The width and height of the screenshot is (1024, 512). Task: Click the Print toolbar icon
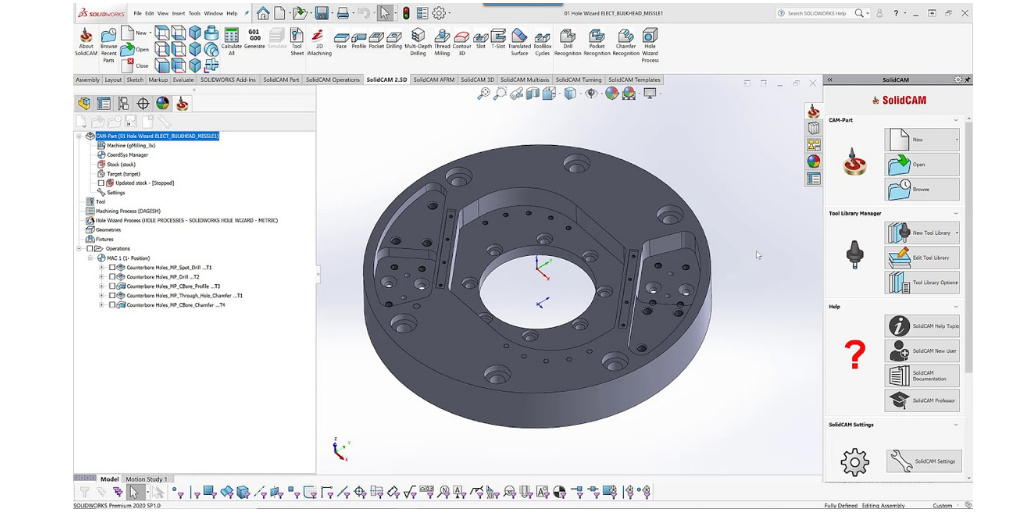click(342, 13)
